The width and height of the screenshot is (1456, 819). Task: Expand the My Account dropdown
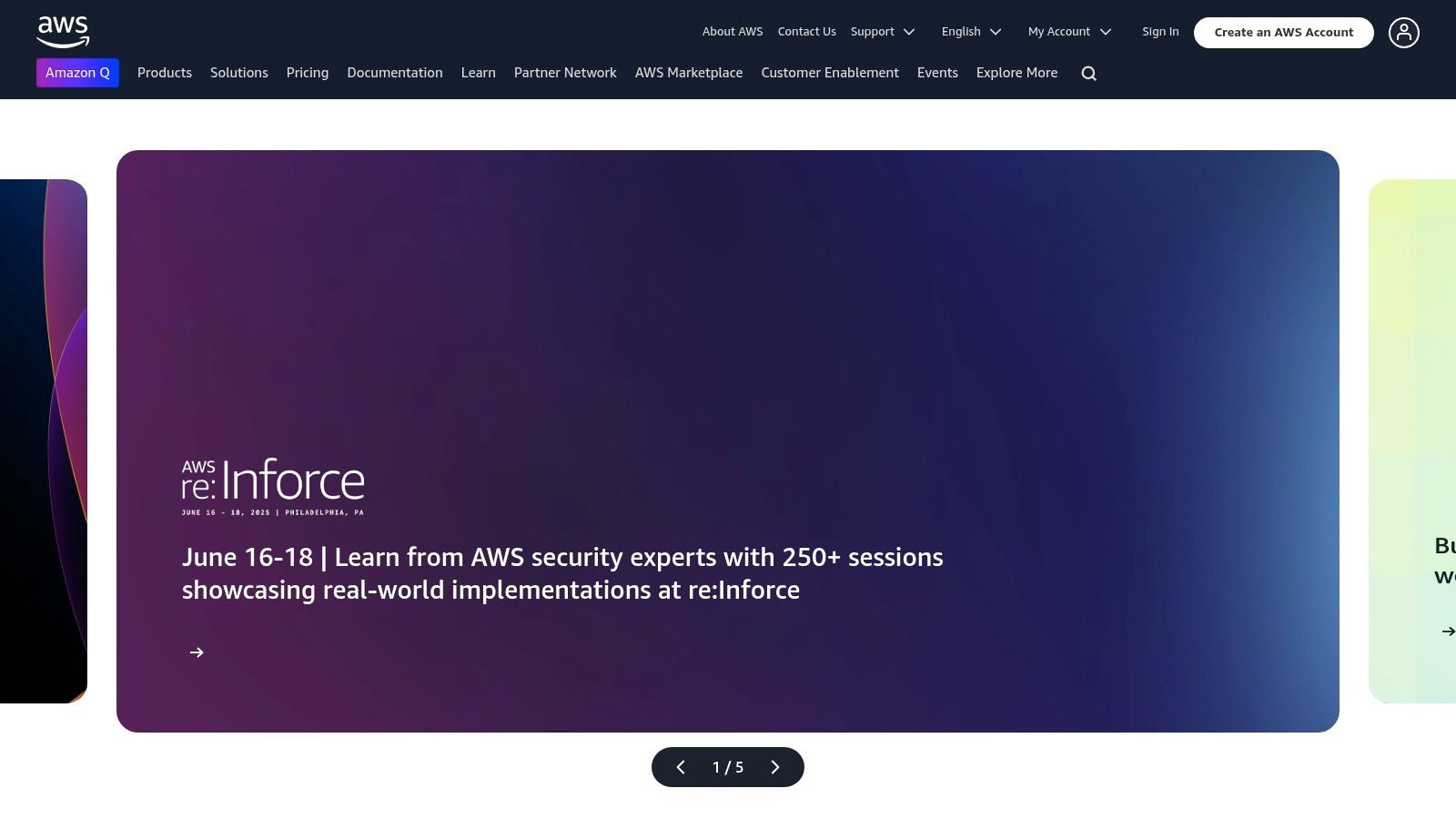tap(1069, 32)
